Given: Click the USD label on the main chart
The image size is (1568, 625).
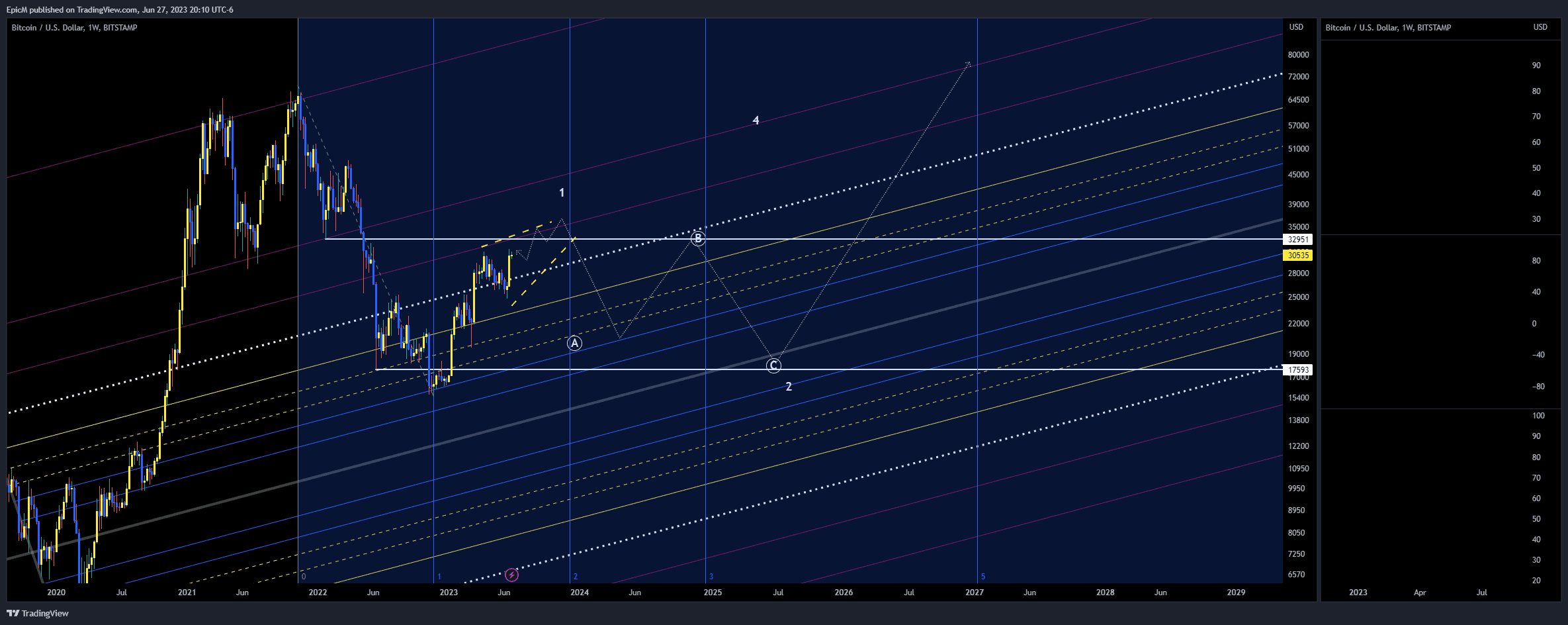Looking at the screenshot, I should tap(1296, 27).
